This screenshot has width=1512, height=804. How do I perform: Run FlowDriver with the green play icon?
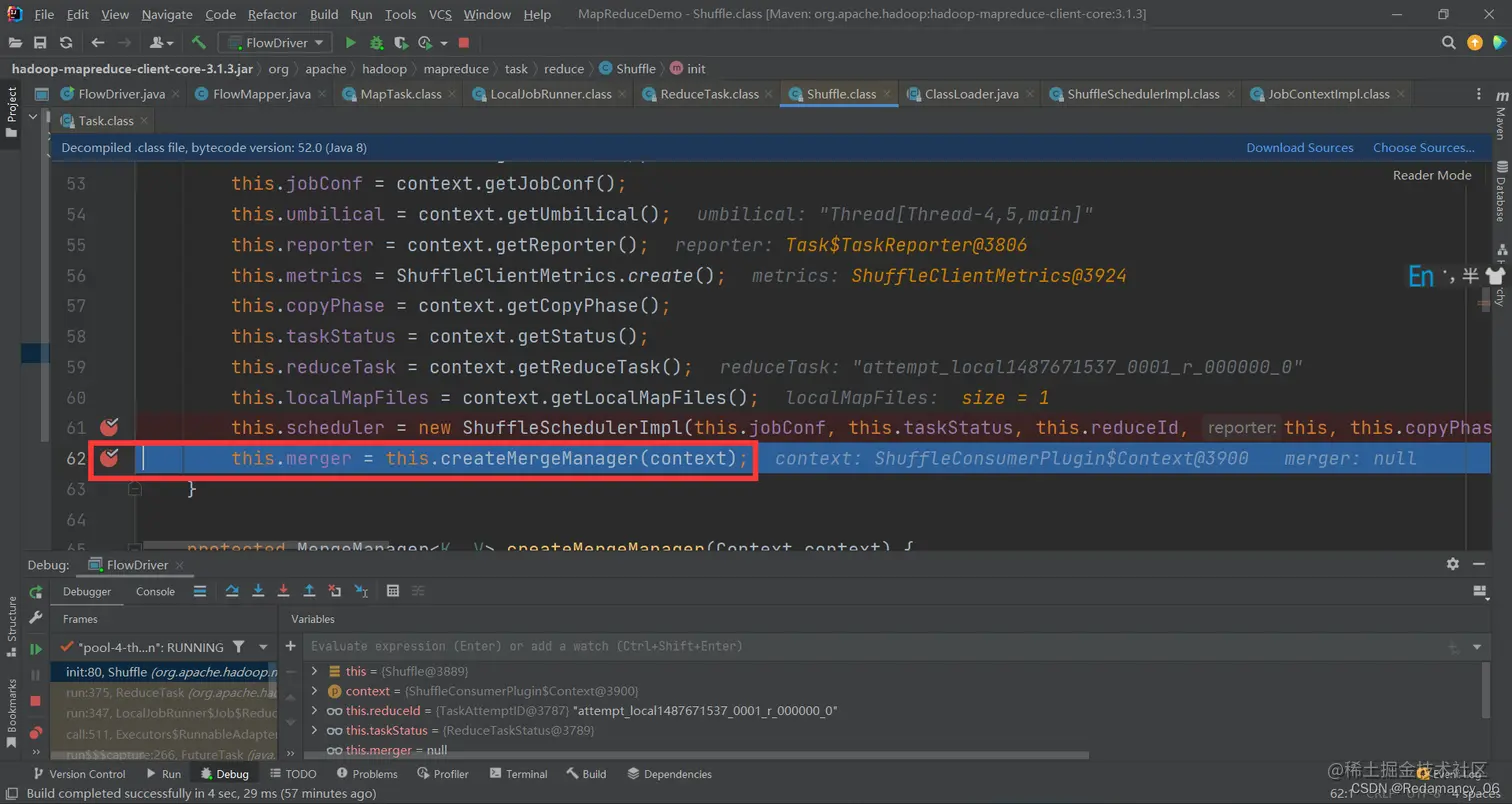point(351,43)
